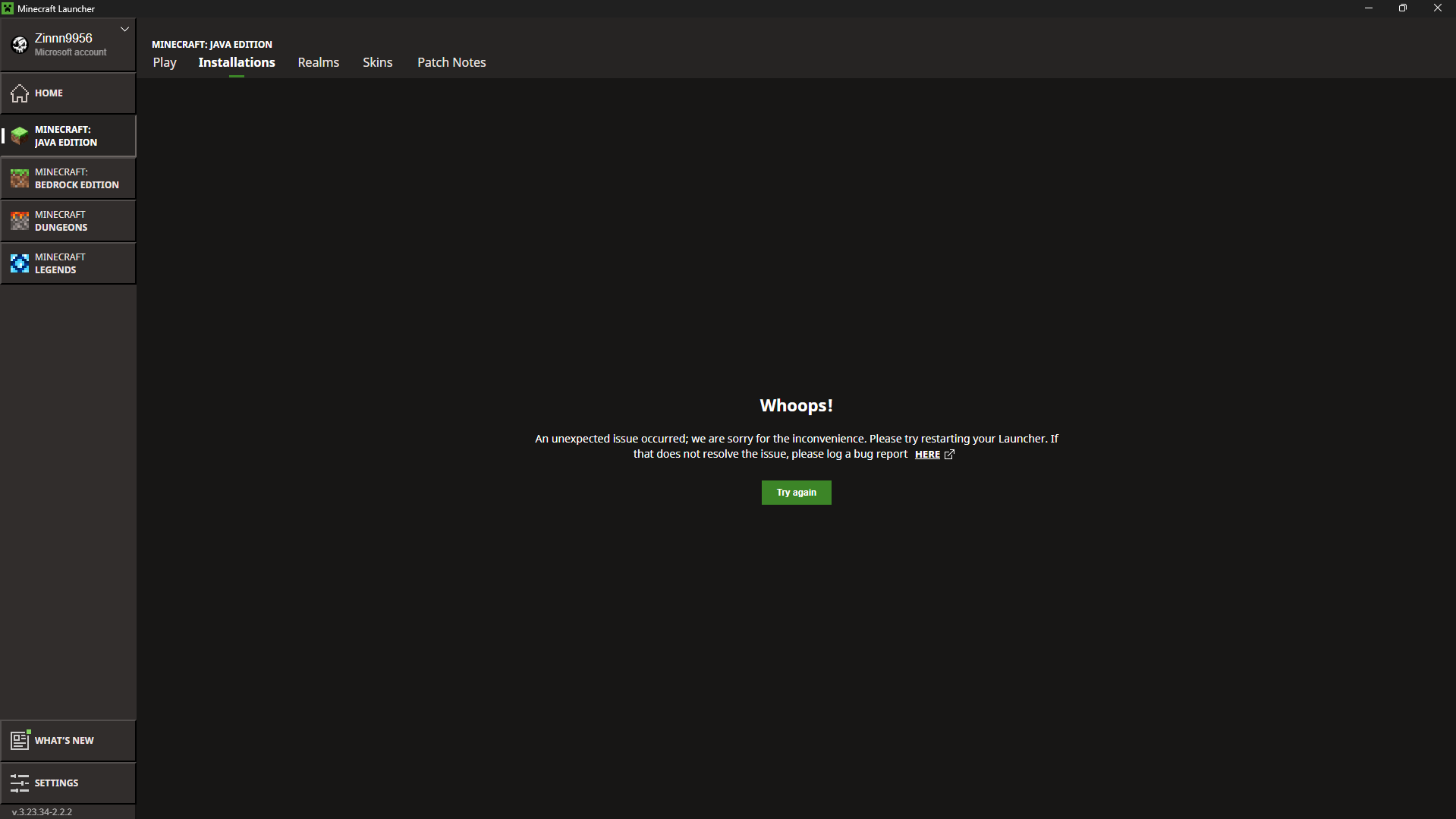Open Minecraft Legends via its icon
Viewport: 1456px width, 819px height.
coord(20,263)
